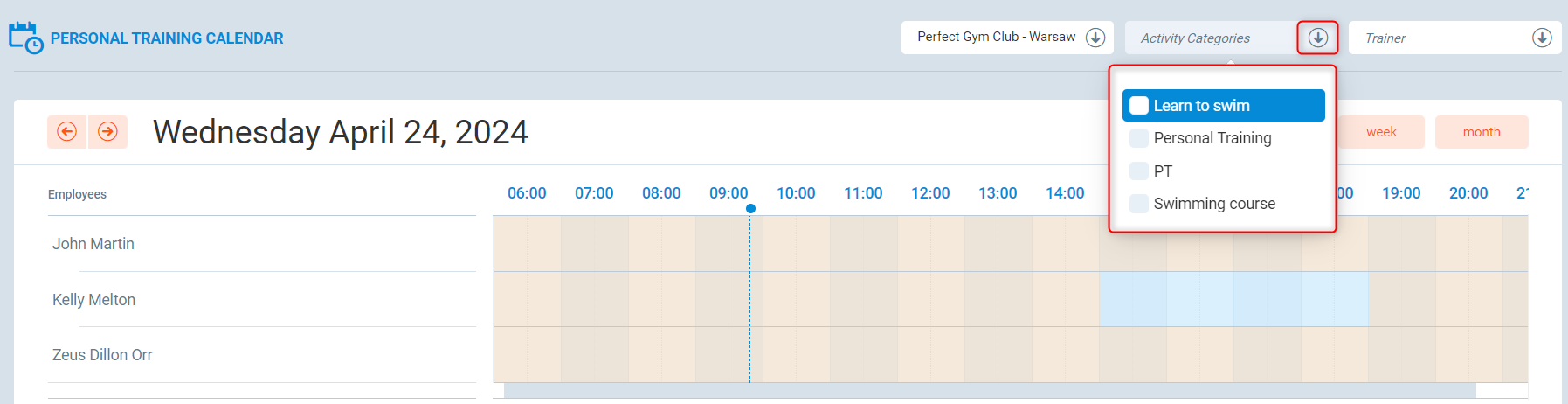Select employee Kelly Melton
Image resolution: width=1568 pixels, height=404 pixels.
(93, 300)
